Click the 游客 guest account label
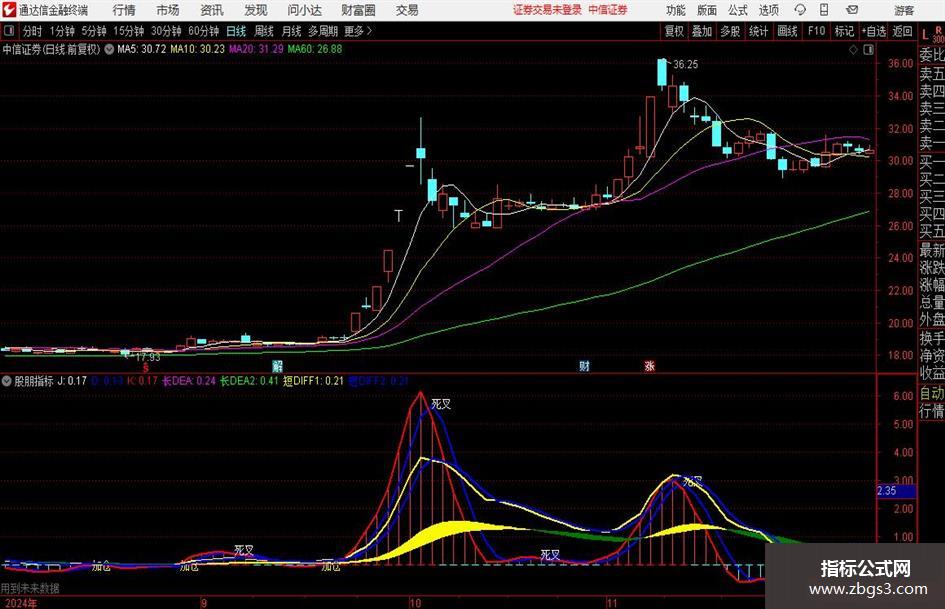This screenshot has width=945, height=609. pyautogui.click(x=904, y=10)
